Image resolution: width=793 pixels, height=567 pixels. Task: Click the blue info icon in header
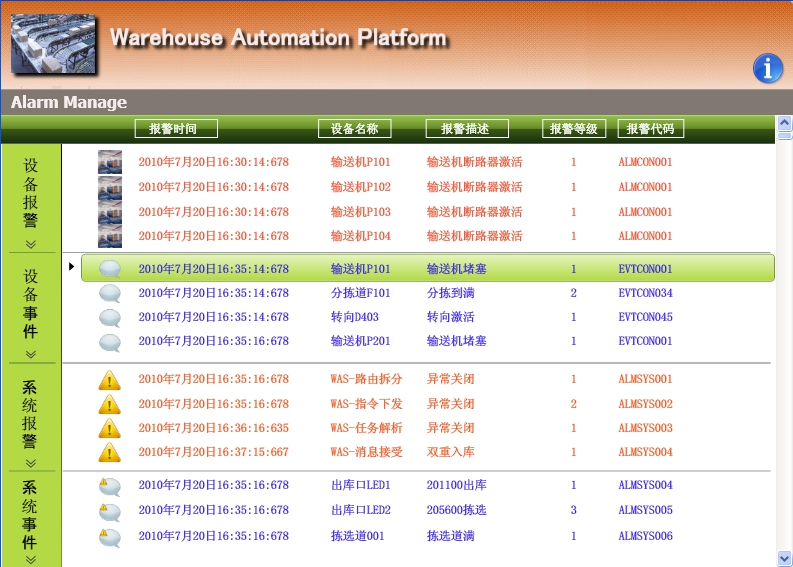click(767, 68)
